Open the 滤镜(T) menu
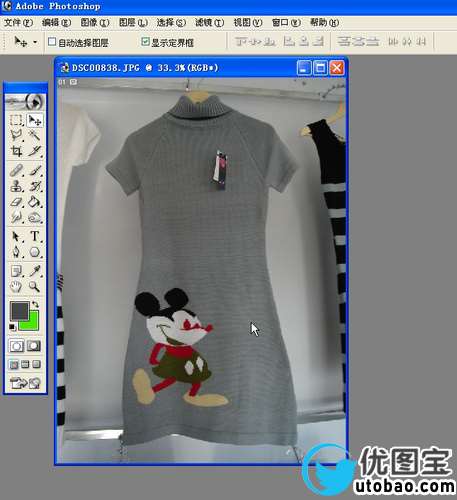Screen dimensions: 457x500 [x=209, y=23]
